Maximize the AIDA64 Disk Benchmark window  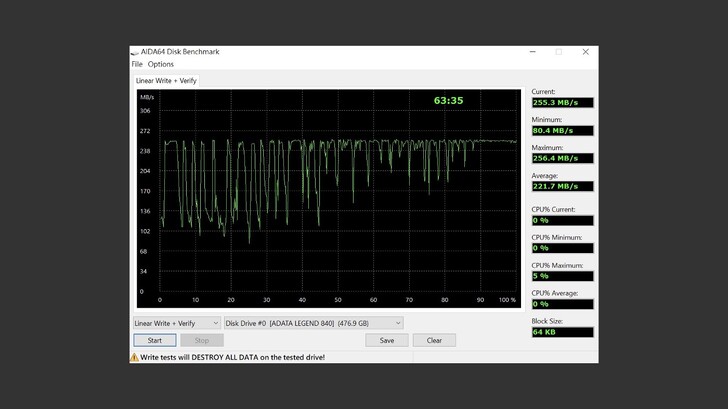point(558,52)
